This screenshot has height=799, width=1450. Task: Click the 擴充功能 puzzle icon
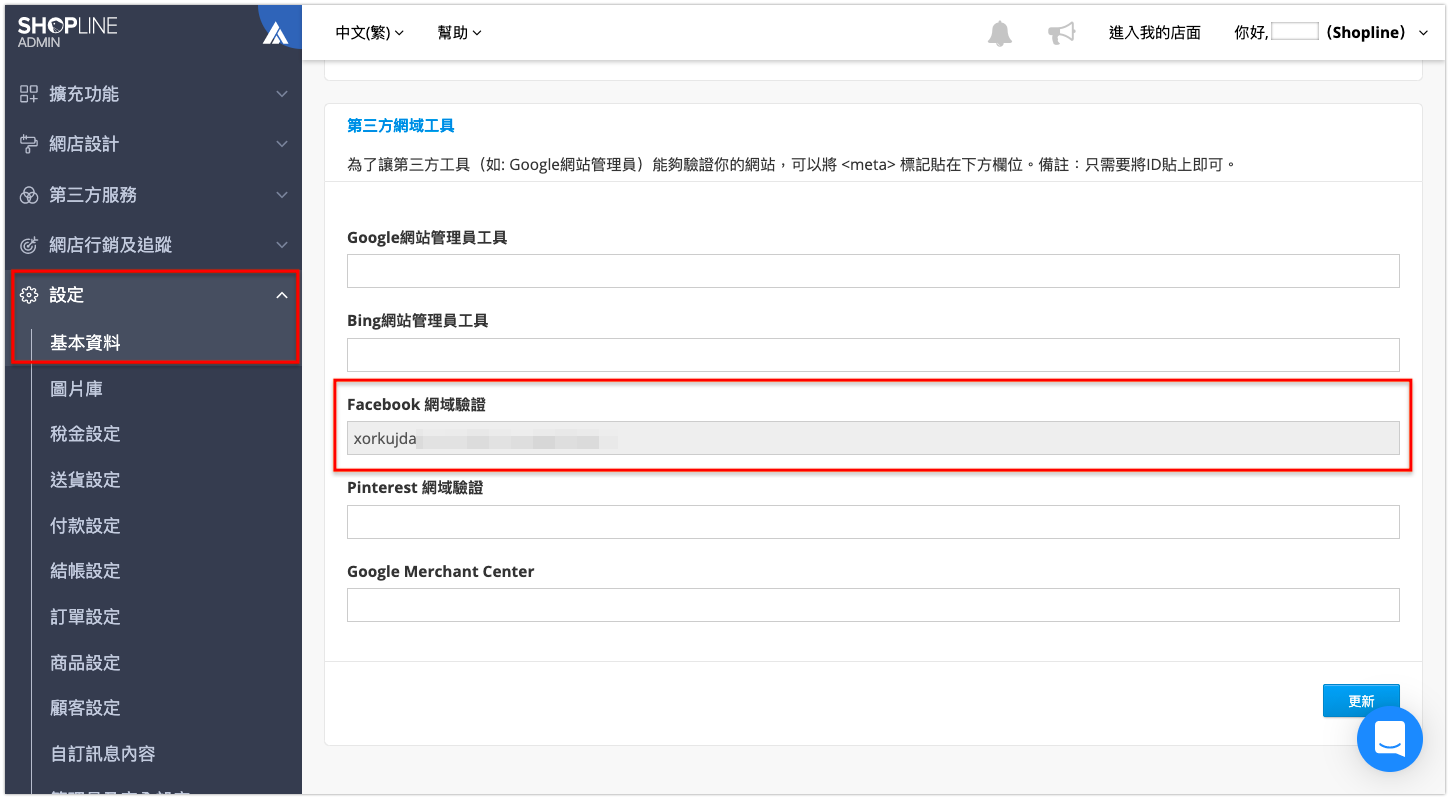[x=30, y=93]
